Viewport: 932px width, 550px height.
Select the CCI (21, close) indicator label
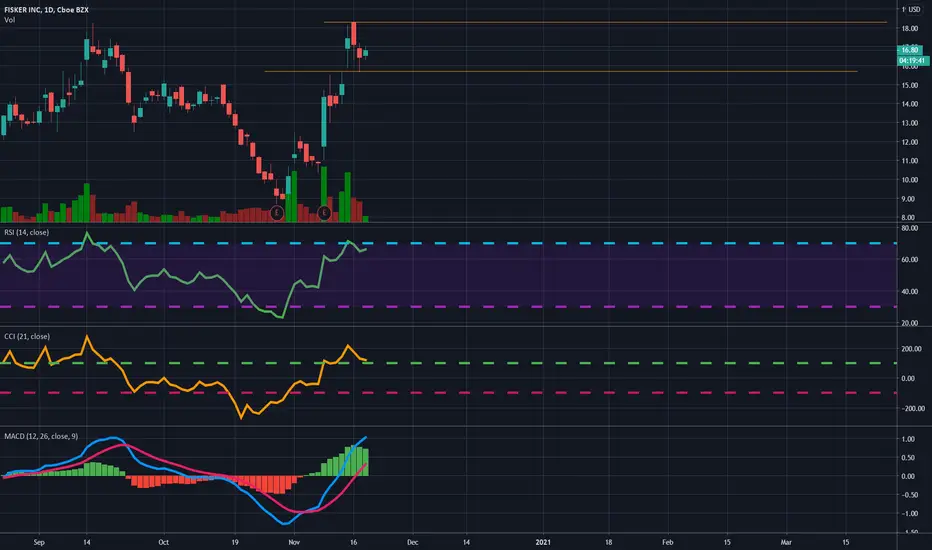coord(27,337)
